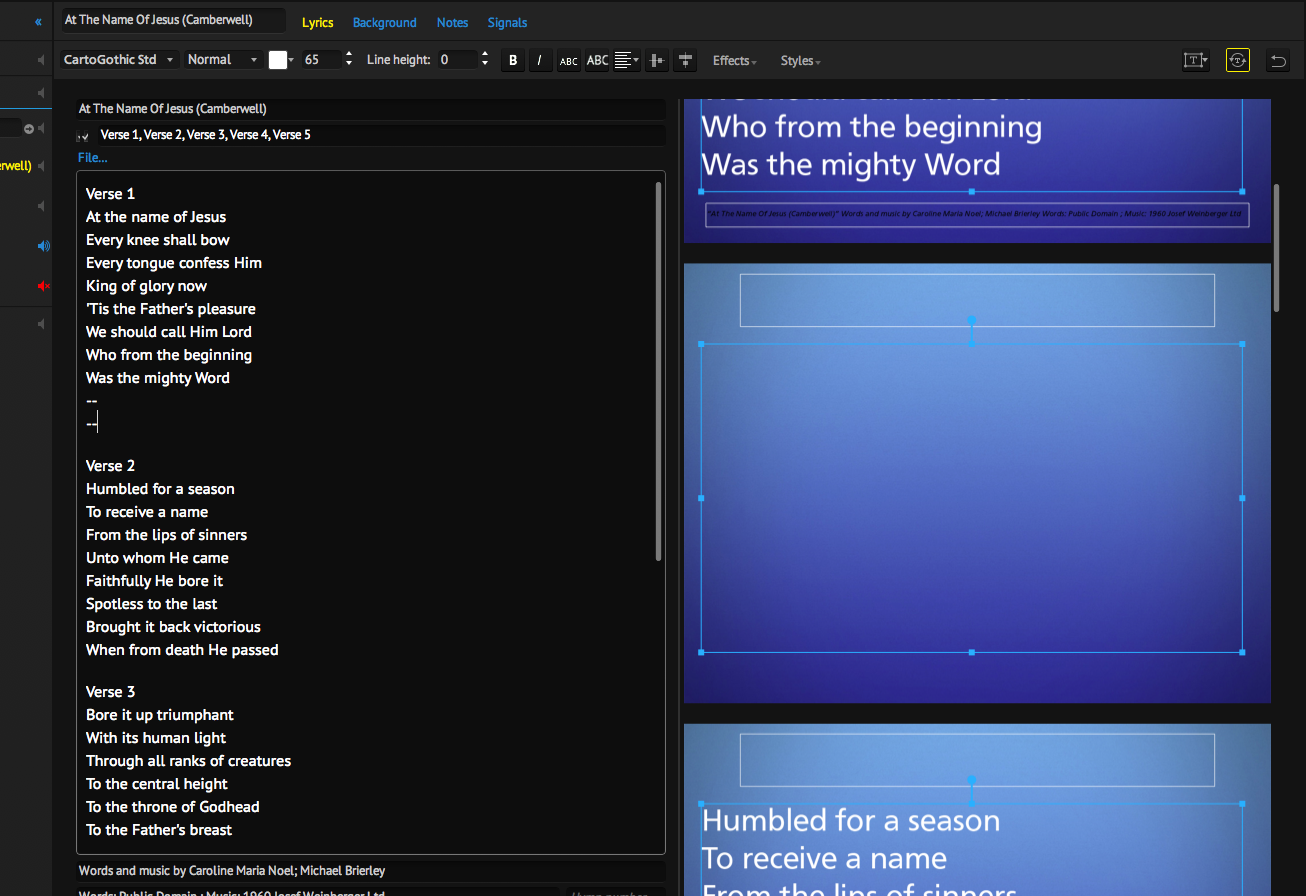This screenshot has width=1306, height=896.
Task: Unmute the red muted speaker icon
Action: [x=43, y=286]
